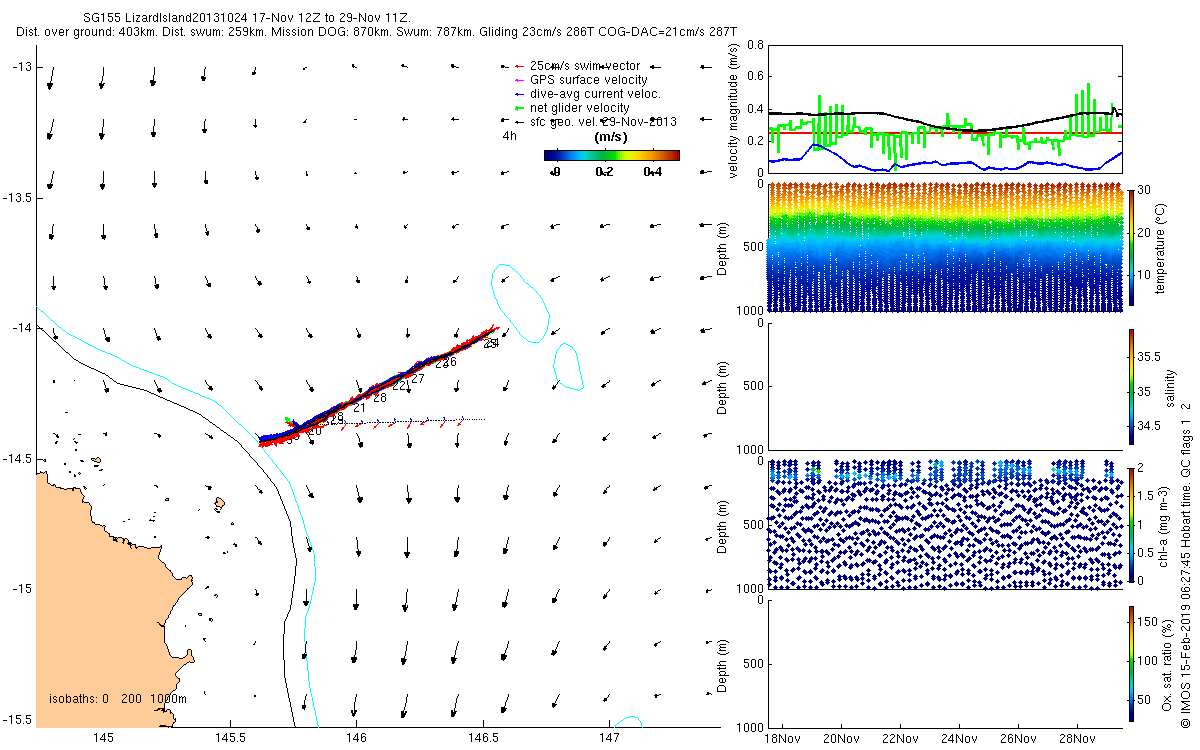Click the 'GPS surface velocity' legend entry
Screen dimensions: 1200x750
(589, 80)
